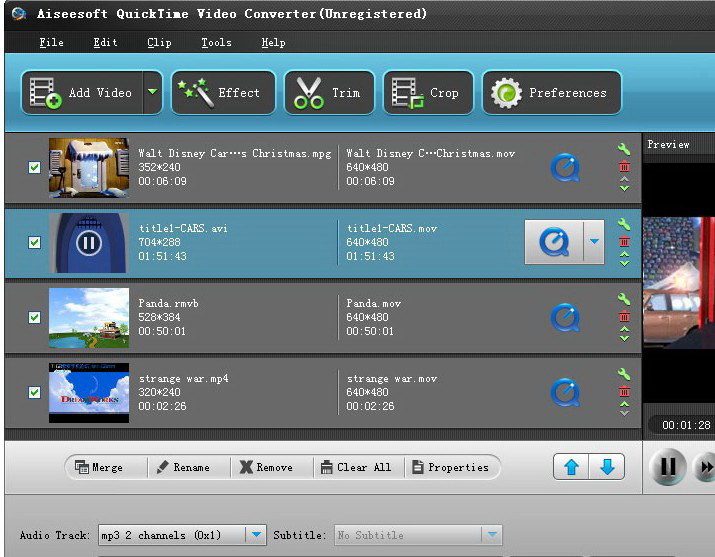
Task: Click QuickTime profile icon for strange war row
Action: pyautogui.click(x=565, y=392)
